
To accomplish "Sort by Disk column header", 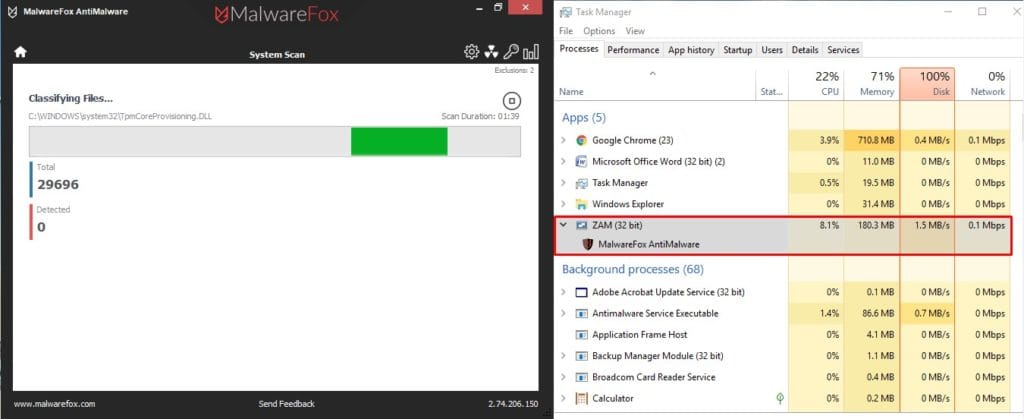I will (x=927, y=84).
